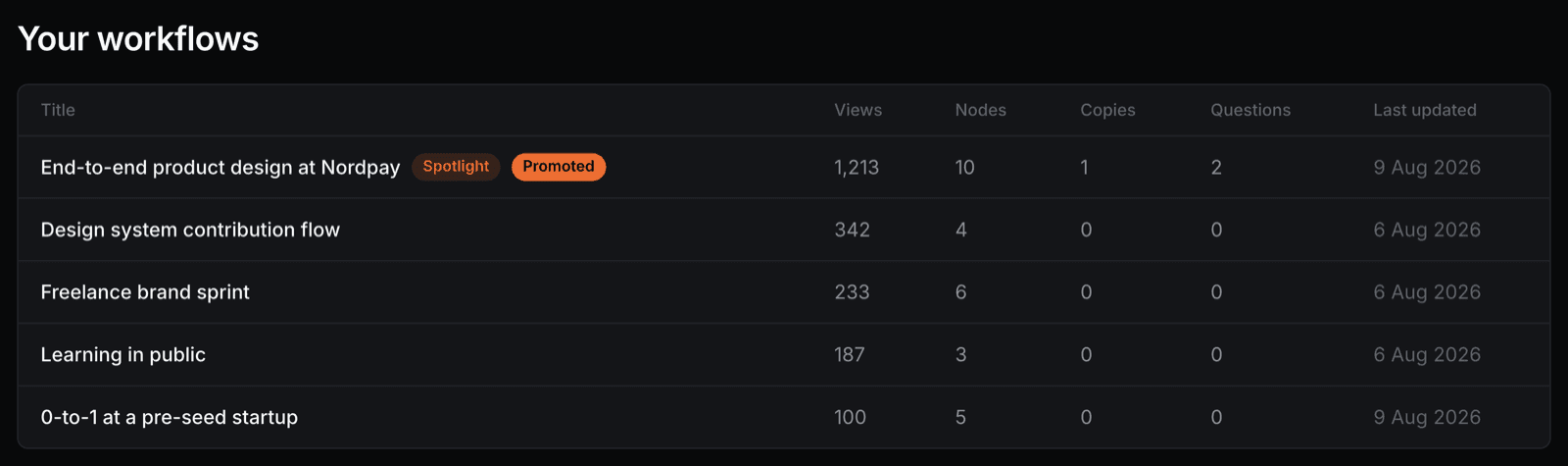Viewport: 1568px width, 466px height.
Task: Click the Spotlight badge
Action: click(x=456, y=167)
